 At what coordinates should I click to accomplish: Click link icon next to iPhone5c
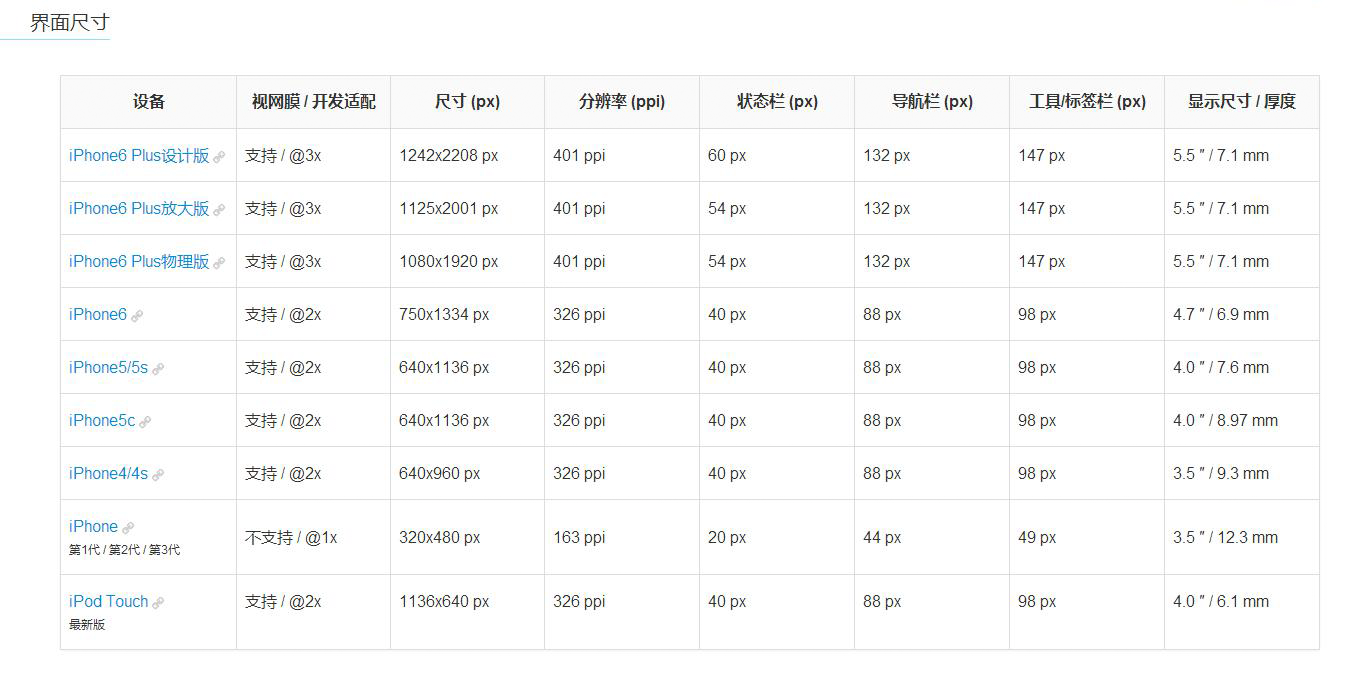145,422
